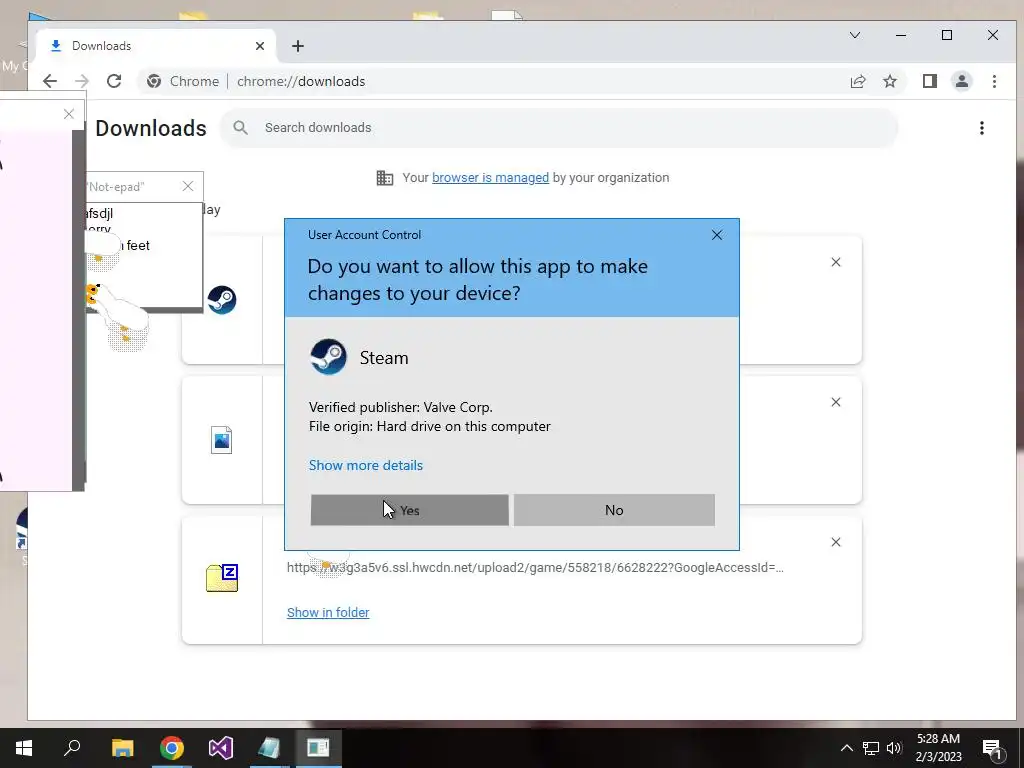The height and width of the screenshot is (768, 1024).
Task: Bookmark this tab with the star icon
Action: (889, 81)
